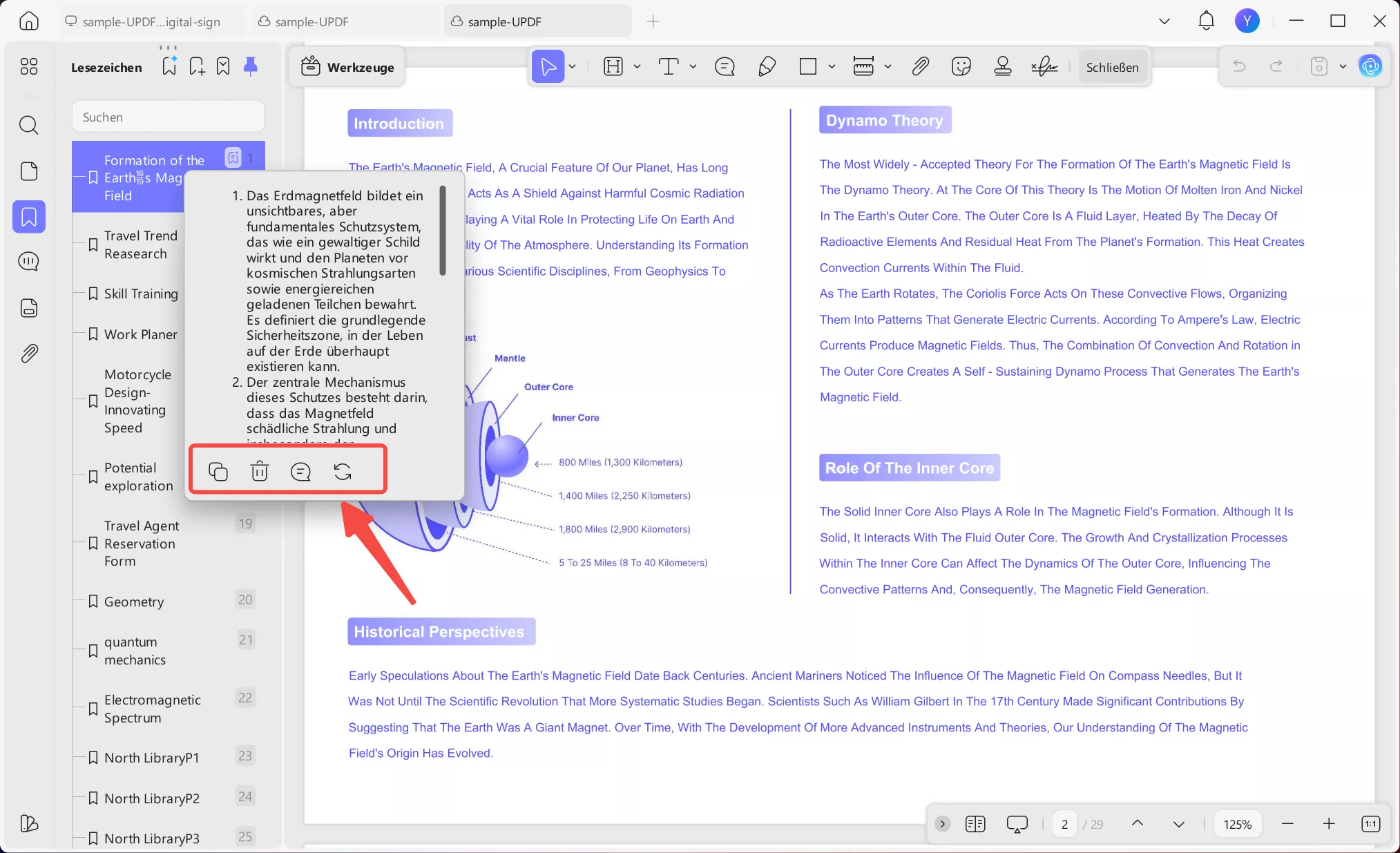The width and height of the screenshot is (1400, 853).
Task: Click the regenerate refresh icon in popup
Action: pos(343,471)
